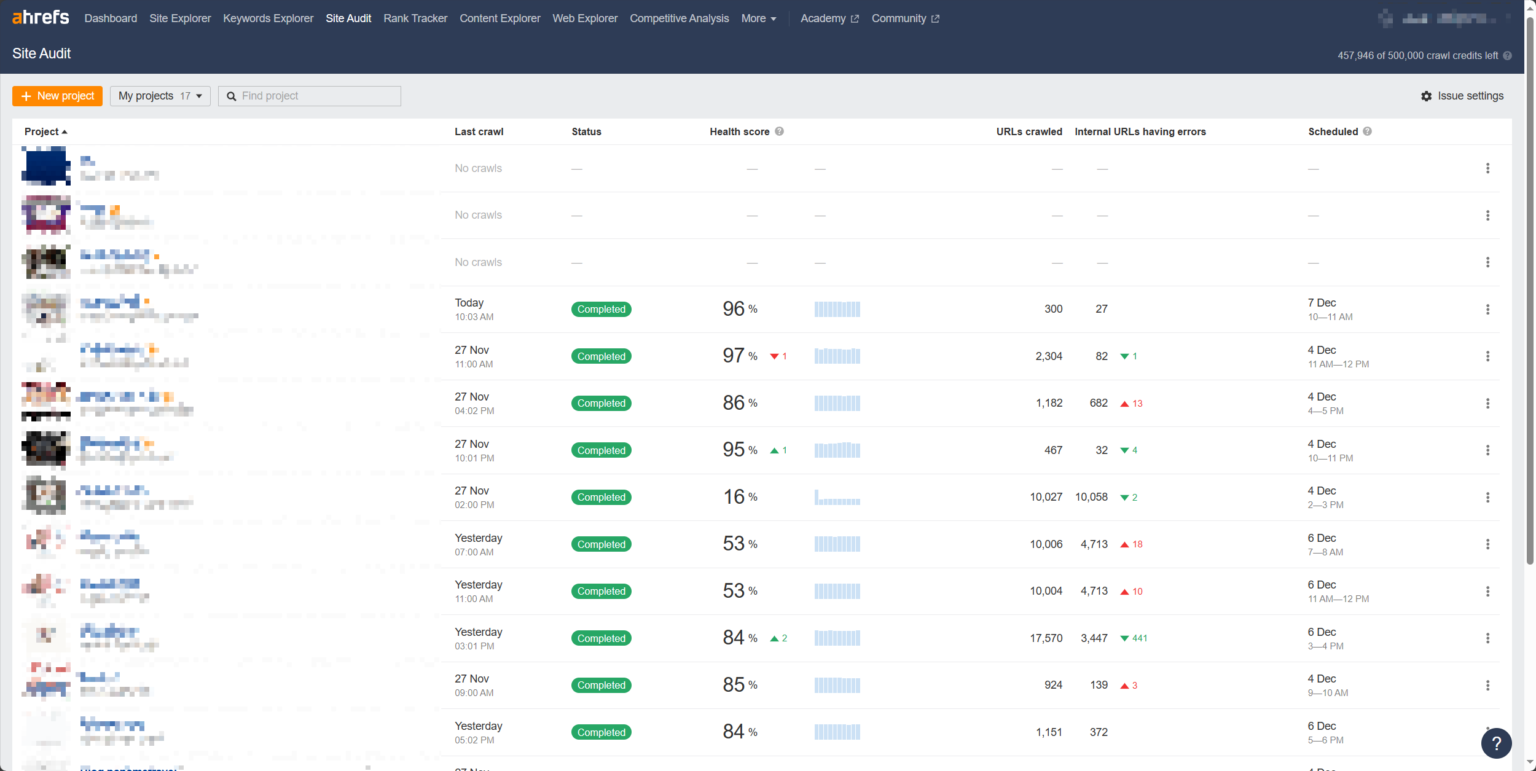Open the kebab menu on the first project row
The width and height of the screenshot is (1536, 771).
tap(1487, 168)
